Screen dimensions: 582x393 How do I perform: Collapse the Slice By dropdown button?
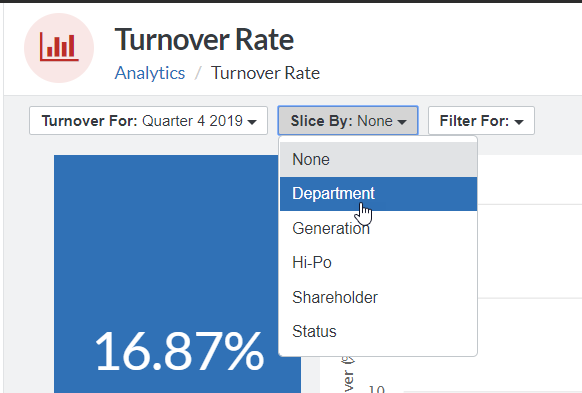coord(348,121)
